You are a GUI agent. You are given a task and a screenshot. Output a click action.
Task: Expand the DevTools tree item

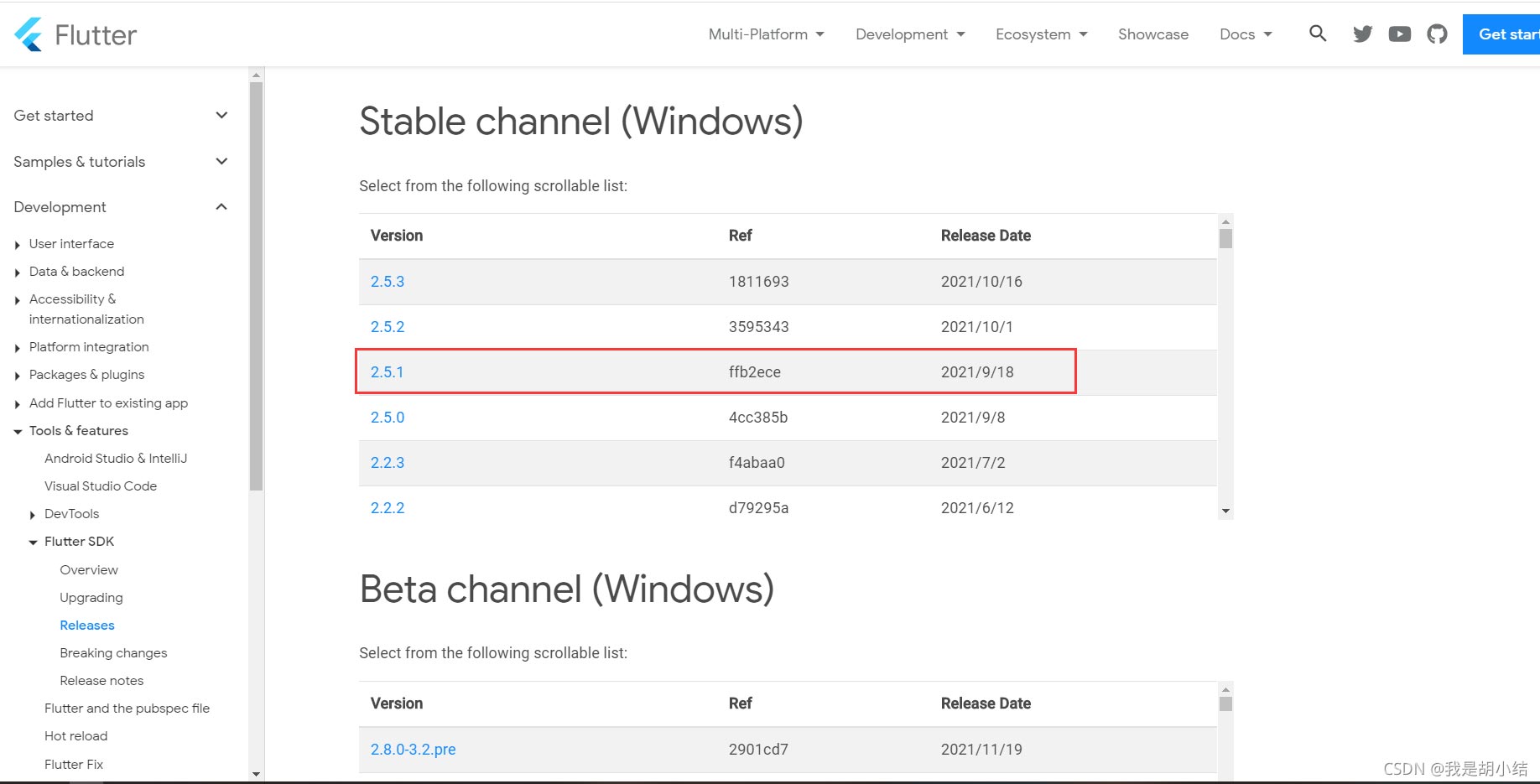tap(33, 515)
